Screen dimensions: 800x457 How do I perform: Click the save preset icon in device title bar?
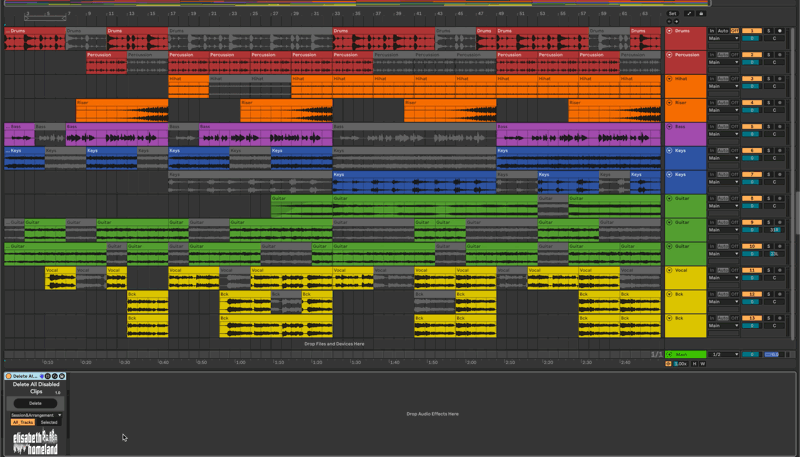pyautogui.click(x=62, y=376)
